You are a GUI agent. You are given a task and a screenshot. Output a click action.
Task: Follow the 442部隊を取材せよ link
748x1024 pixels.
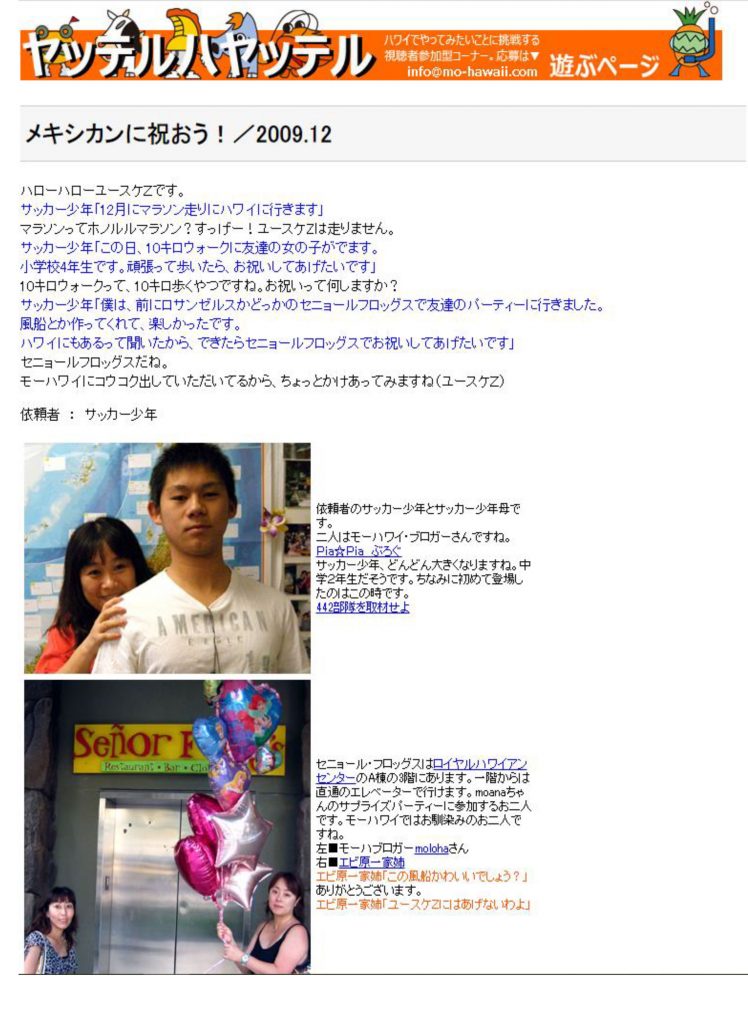363,607
